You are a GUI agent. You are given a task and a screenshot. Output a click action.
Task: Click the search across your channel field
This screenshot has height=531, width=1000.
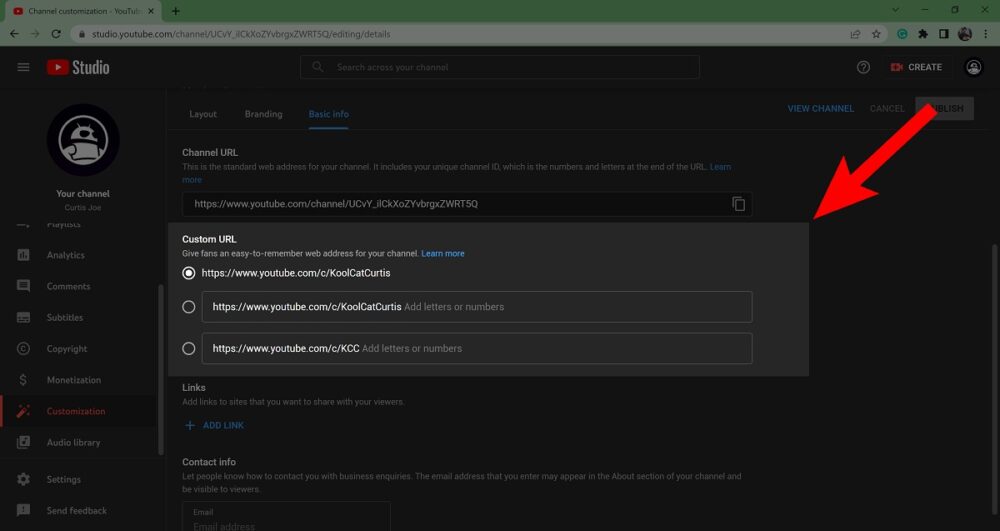pyautogui.click(x=500, y=67)
